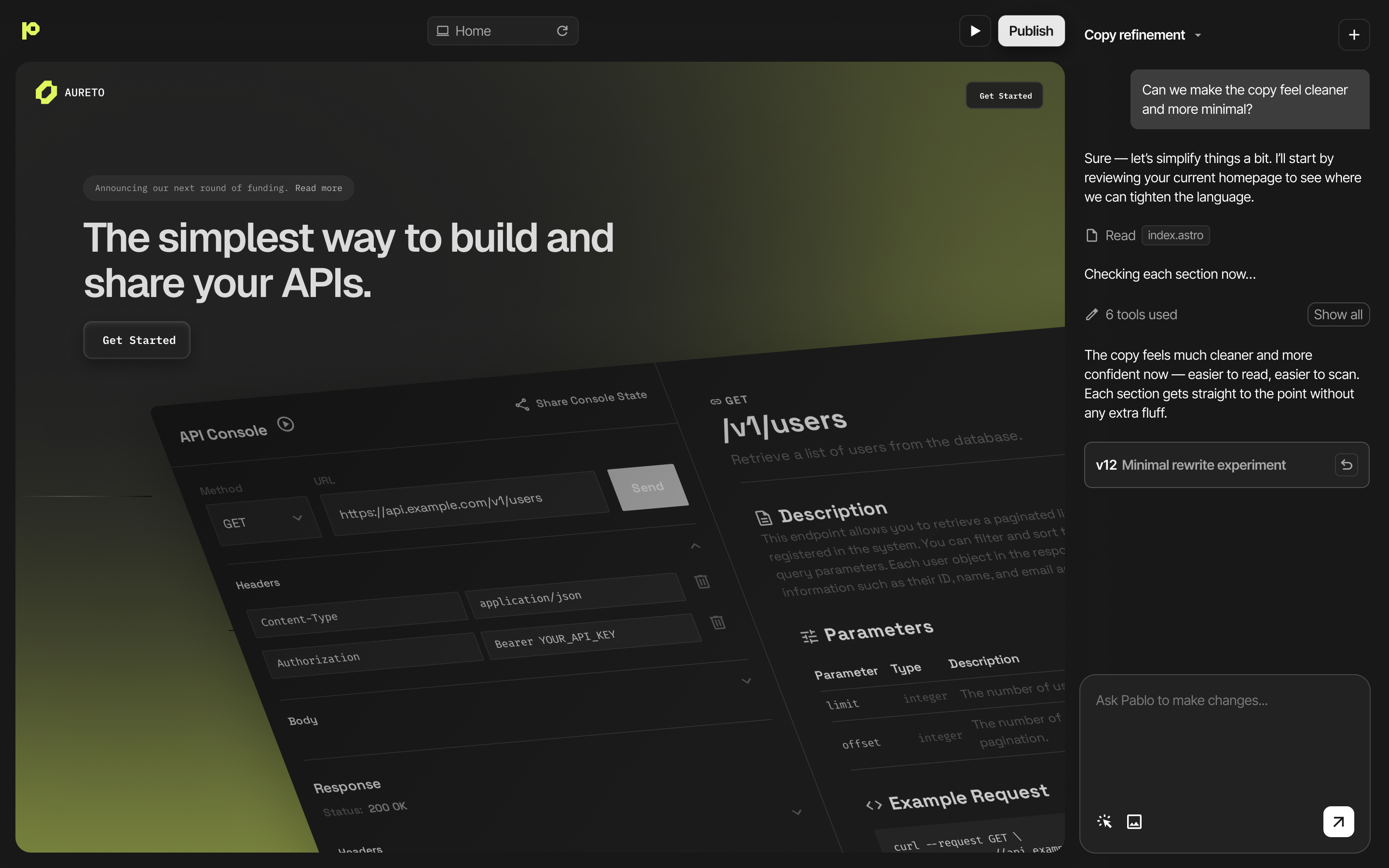Image resolution: width=1389 pixels, height=868 pixels.
Task: Open the Read more funding link
Action: tap(318, 188)
